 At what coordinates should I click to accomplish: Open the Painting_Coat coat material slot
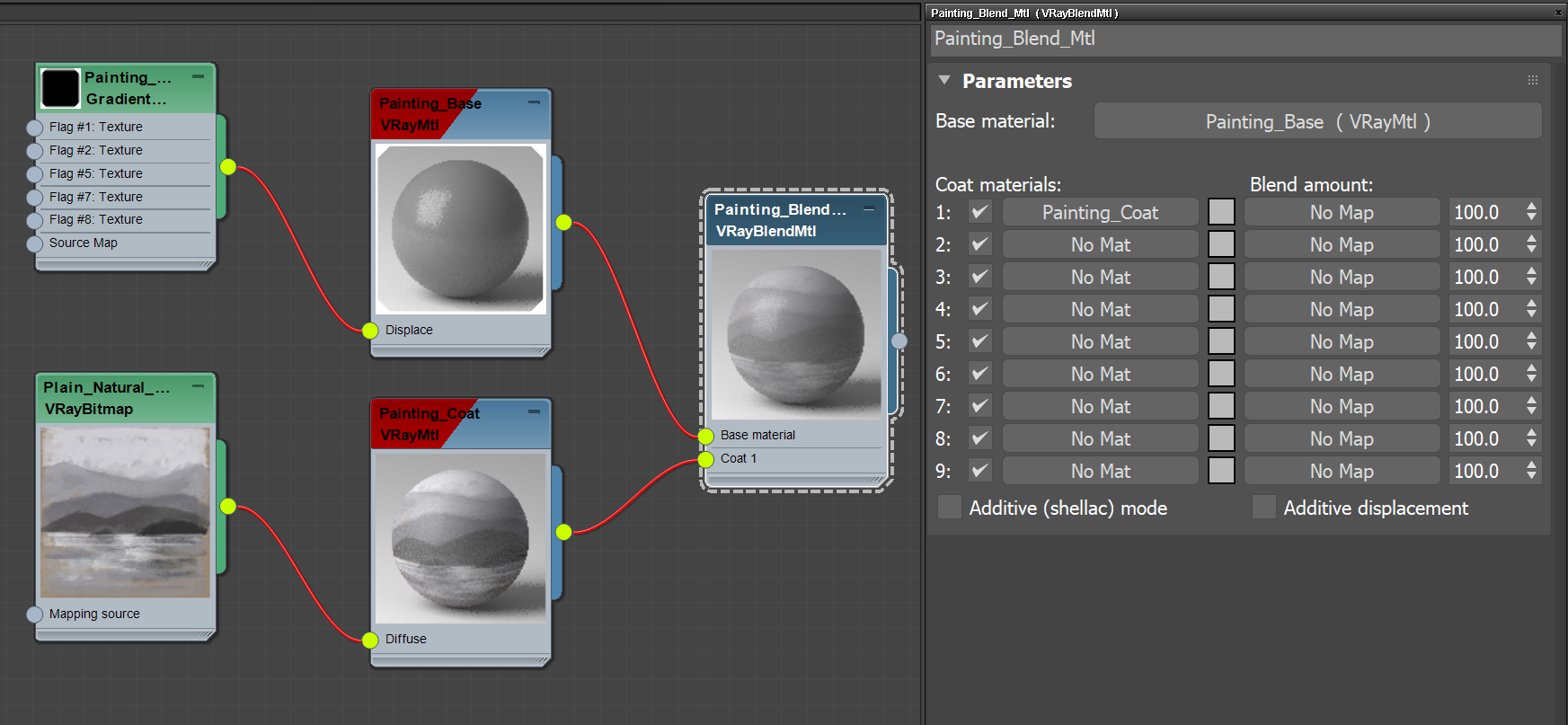[x=1100, y=213]
